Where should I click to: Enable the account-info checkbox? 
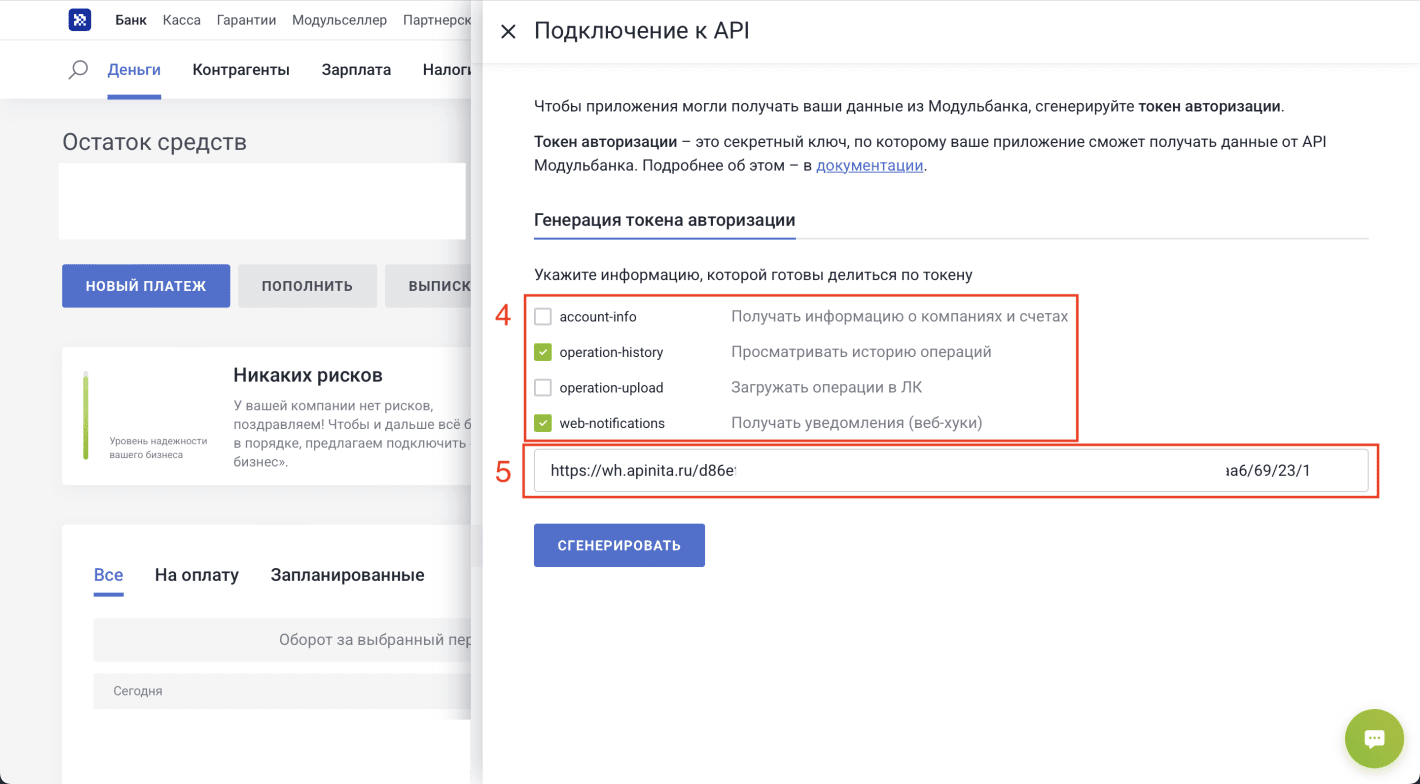(x=543, y=316)
